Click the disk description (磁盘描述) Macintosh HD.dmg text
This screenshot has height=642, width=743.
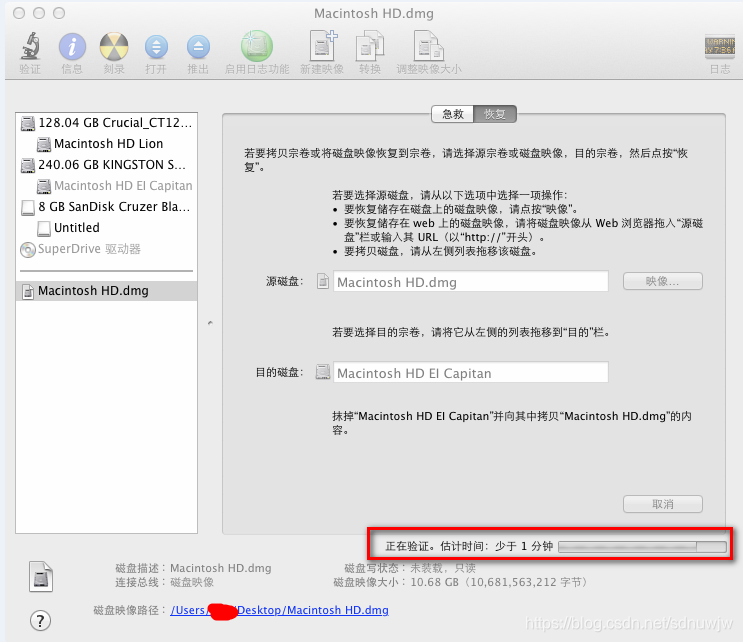click(220, 568)
